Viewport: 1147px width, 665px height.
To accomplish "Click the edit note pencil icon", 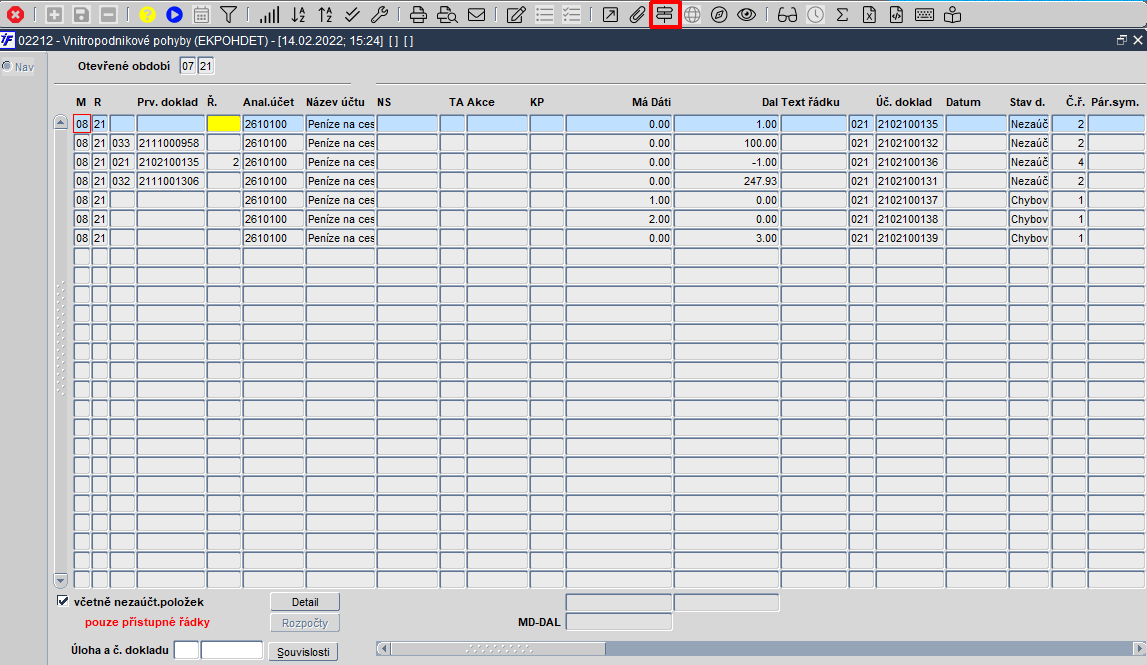I will pos(516,15).
